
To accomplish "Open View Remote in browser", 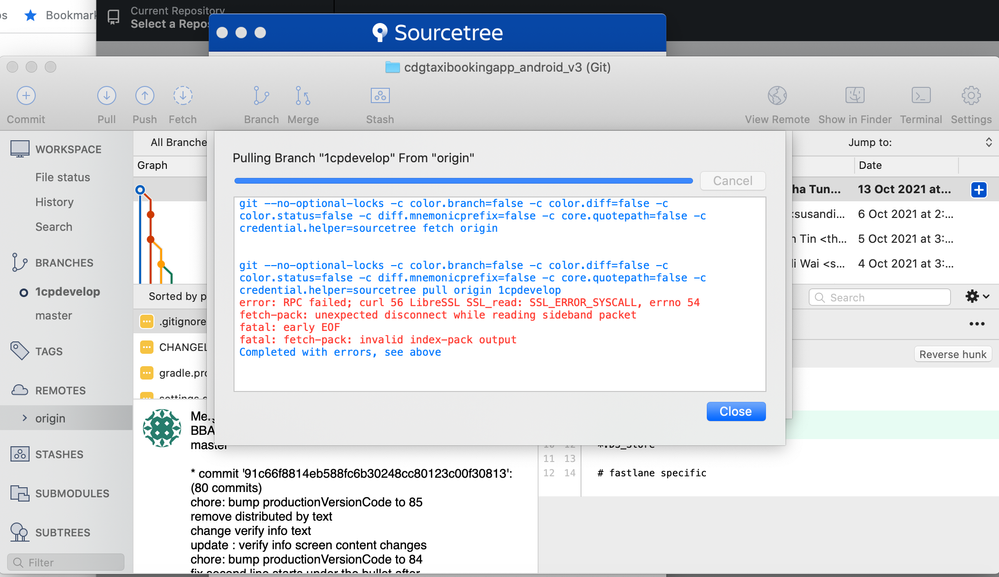I will (777, 96).
